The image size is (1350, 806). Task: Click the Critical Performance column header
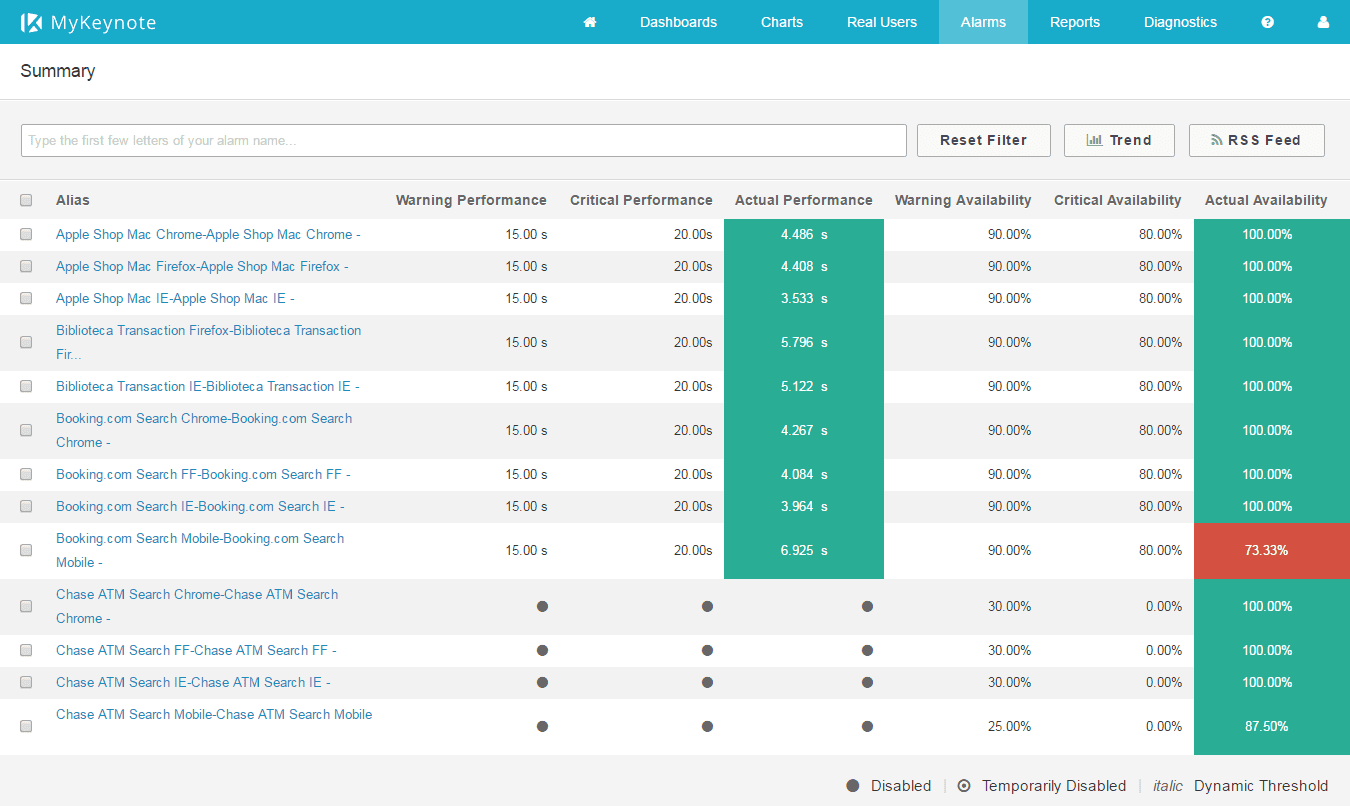(641, 200)
